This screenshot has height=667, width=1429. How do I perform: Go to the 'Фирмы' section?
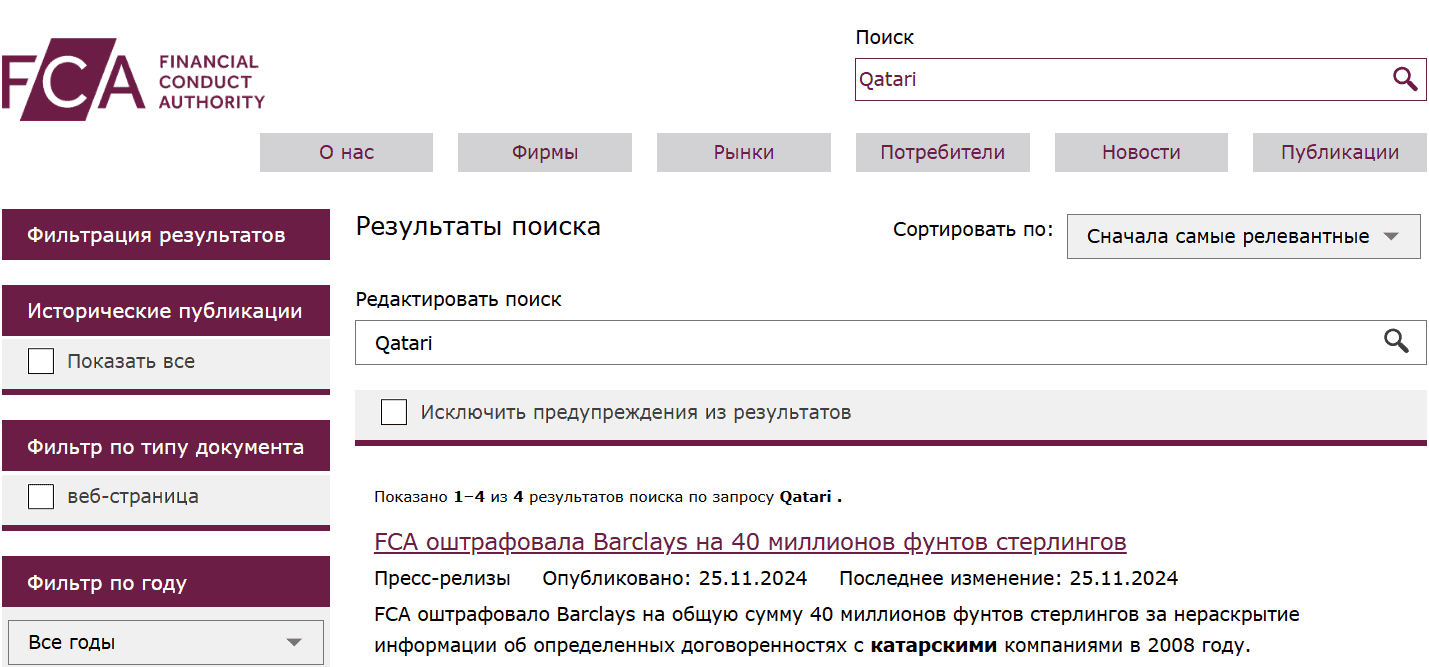545,153
